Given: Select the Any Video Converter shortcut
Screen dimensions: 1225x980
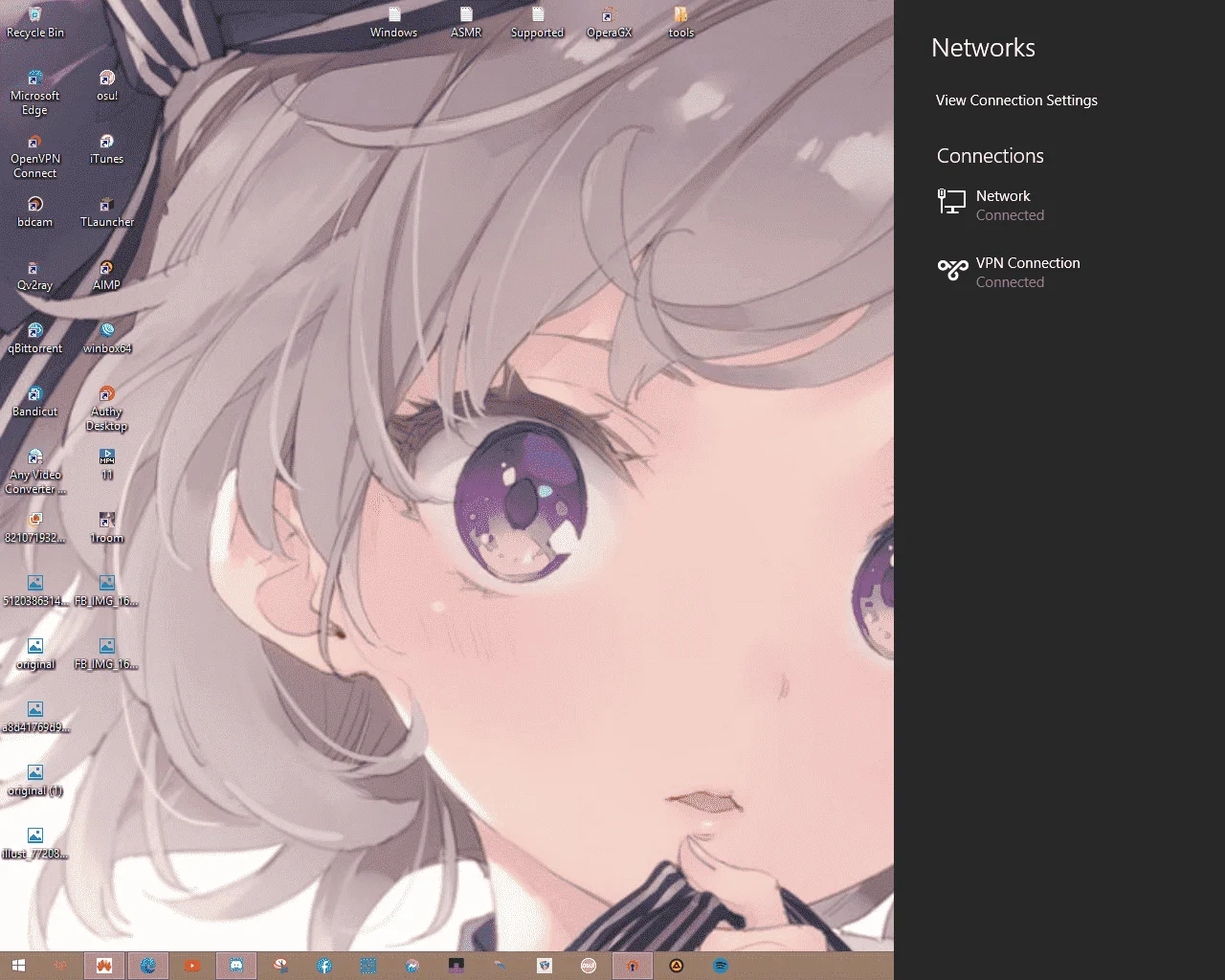Looking at the screenshot, I should click(x=35, y=472).
